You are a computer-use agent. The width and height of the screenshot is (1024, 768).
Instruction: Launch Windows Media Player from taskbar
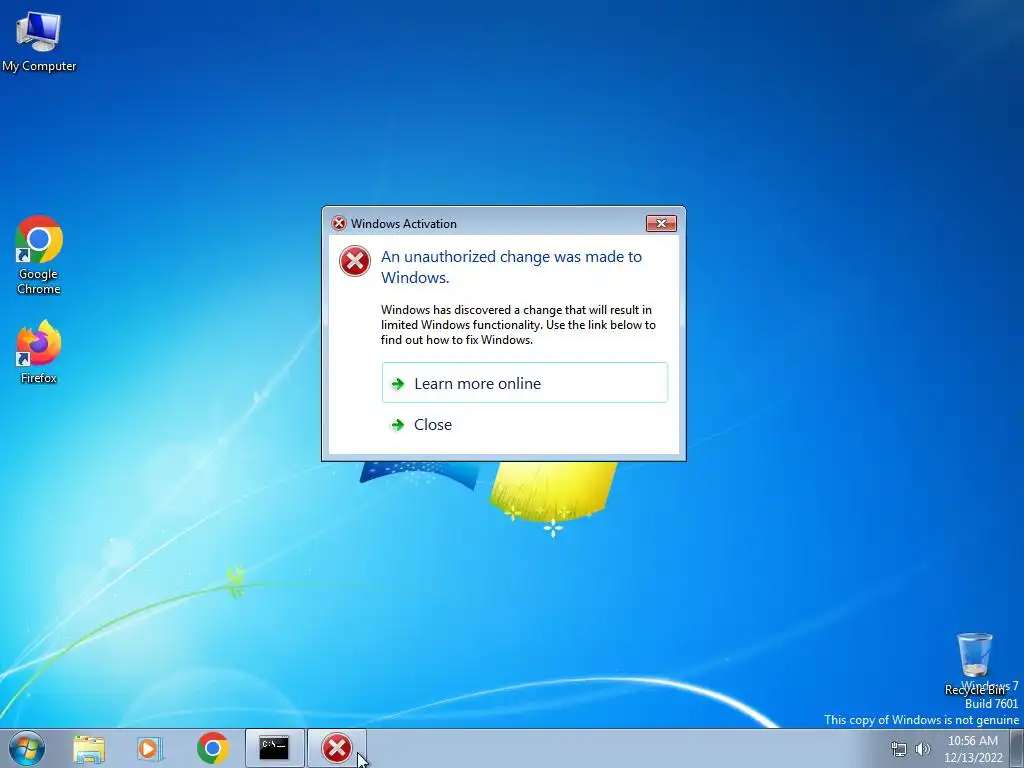[x=150, y=749]
